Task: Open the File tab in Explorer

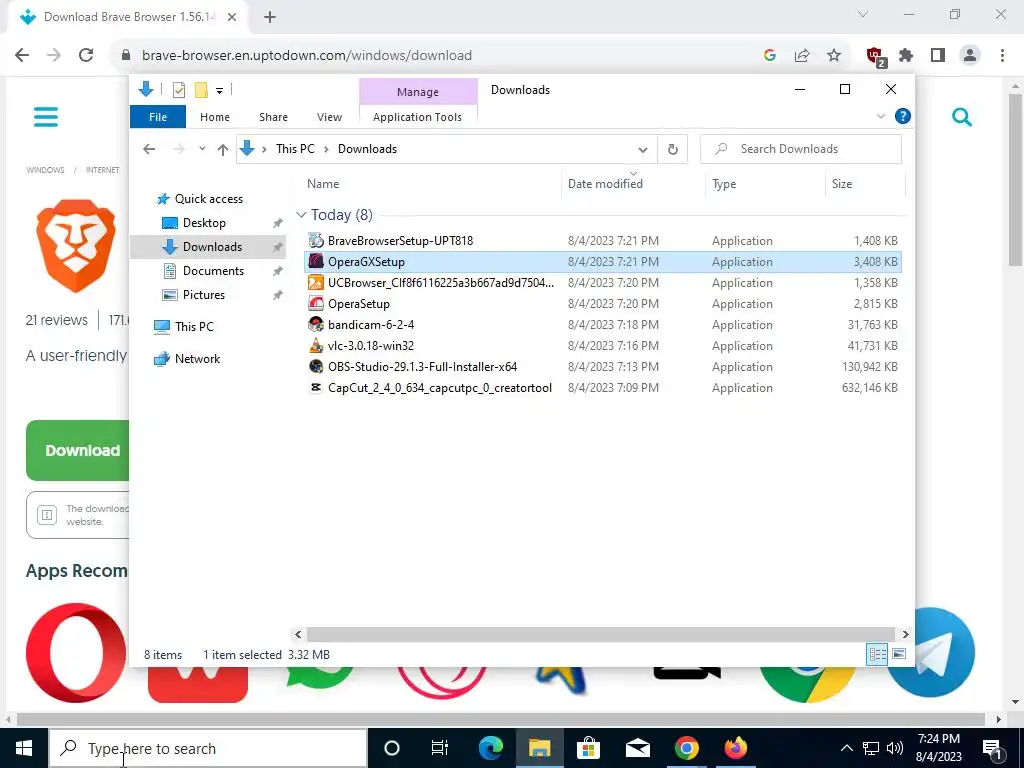Action: click(158, 117)
